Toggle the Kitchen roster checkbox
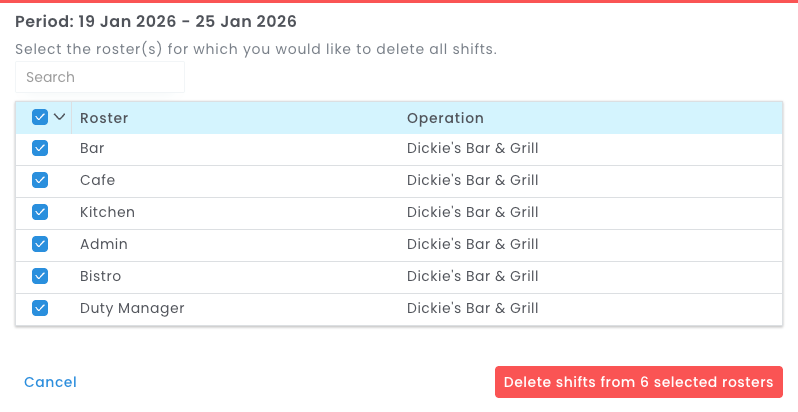This screenshot has height=412, width=798. pyautogui.click(x=40, y=212)
